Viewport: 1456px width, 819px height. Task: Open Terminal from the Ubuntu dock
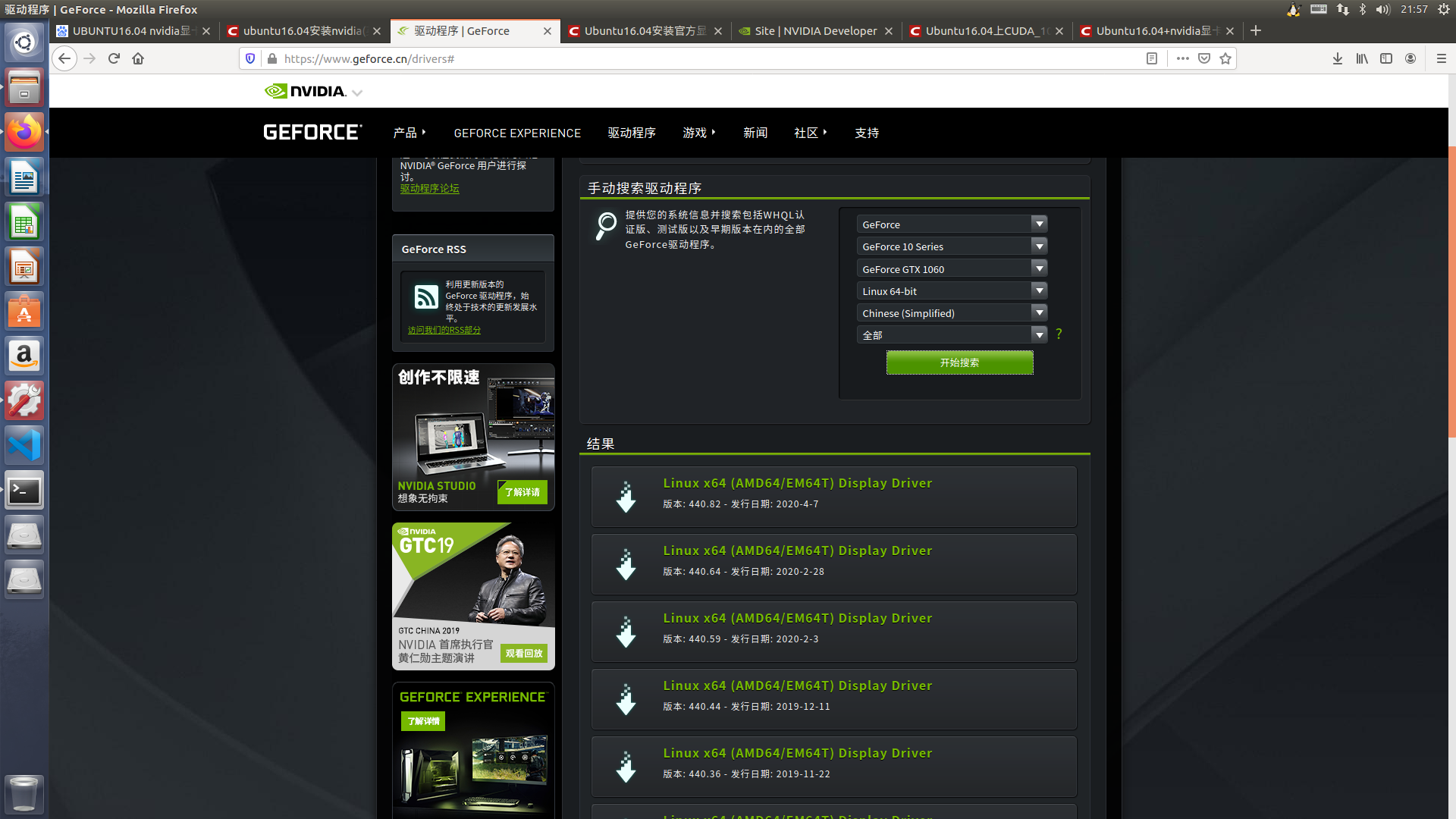pos(24,491)
